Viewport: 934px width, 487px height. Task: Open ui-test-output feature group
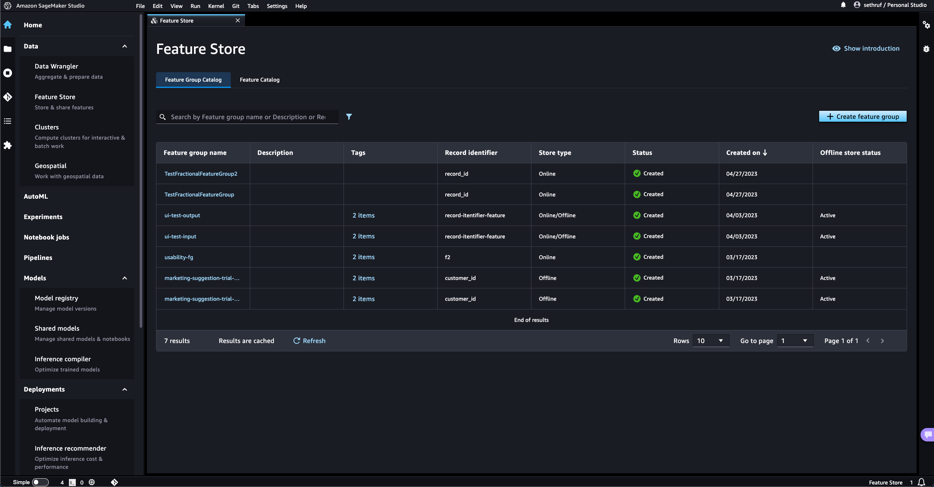pos(182,216)
